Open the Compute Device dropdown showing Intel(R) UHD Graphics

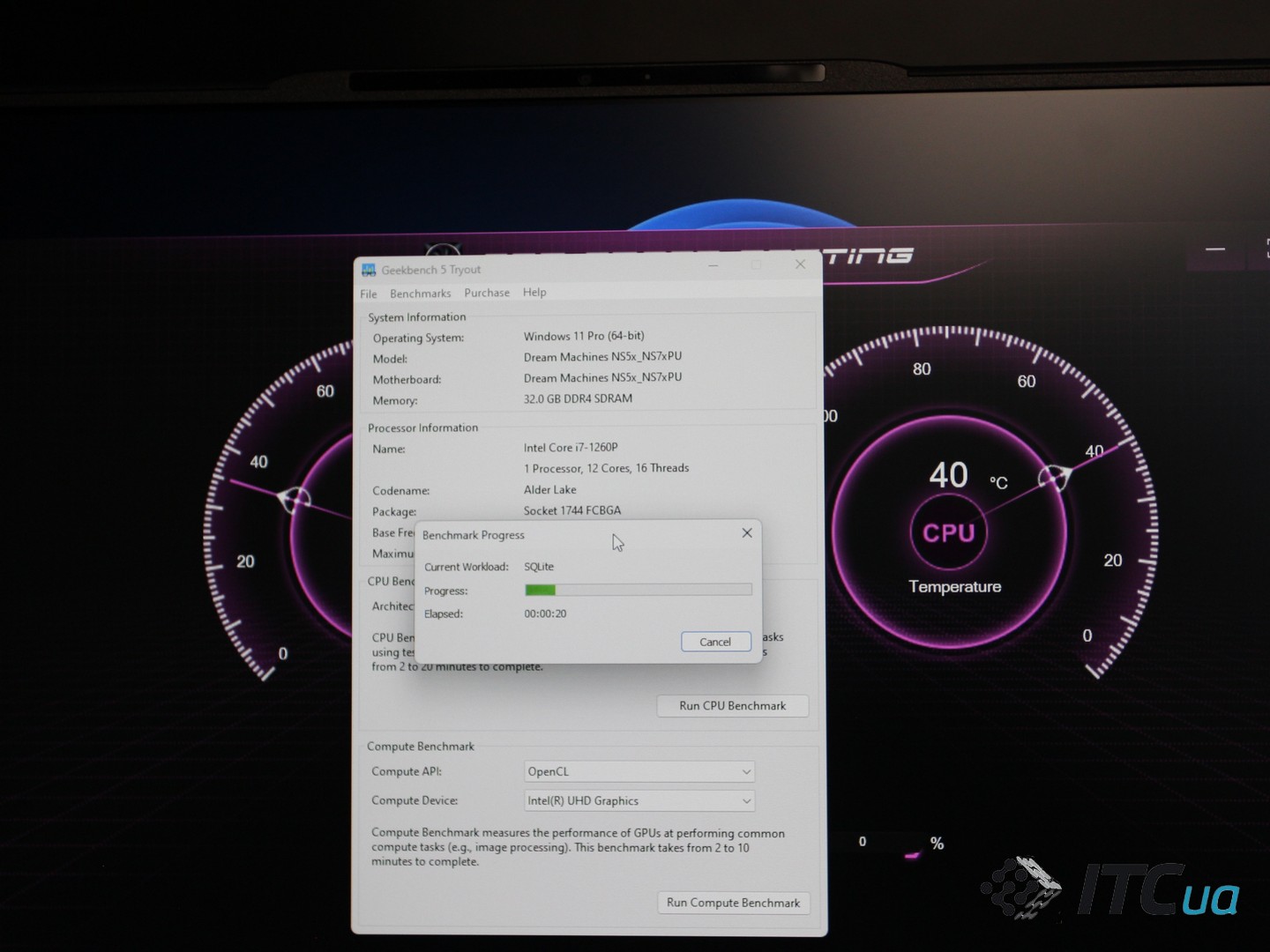click(x=639, y=800)
